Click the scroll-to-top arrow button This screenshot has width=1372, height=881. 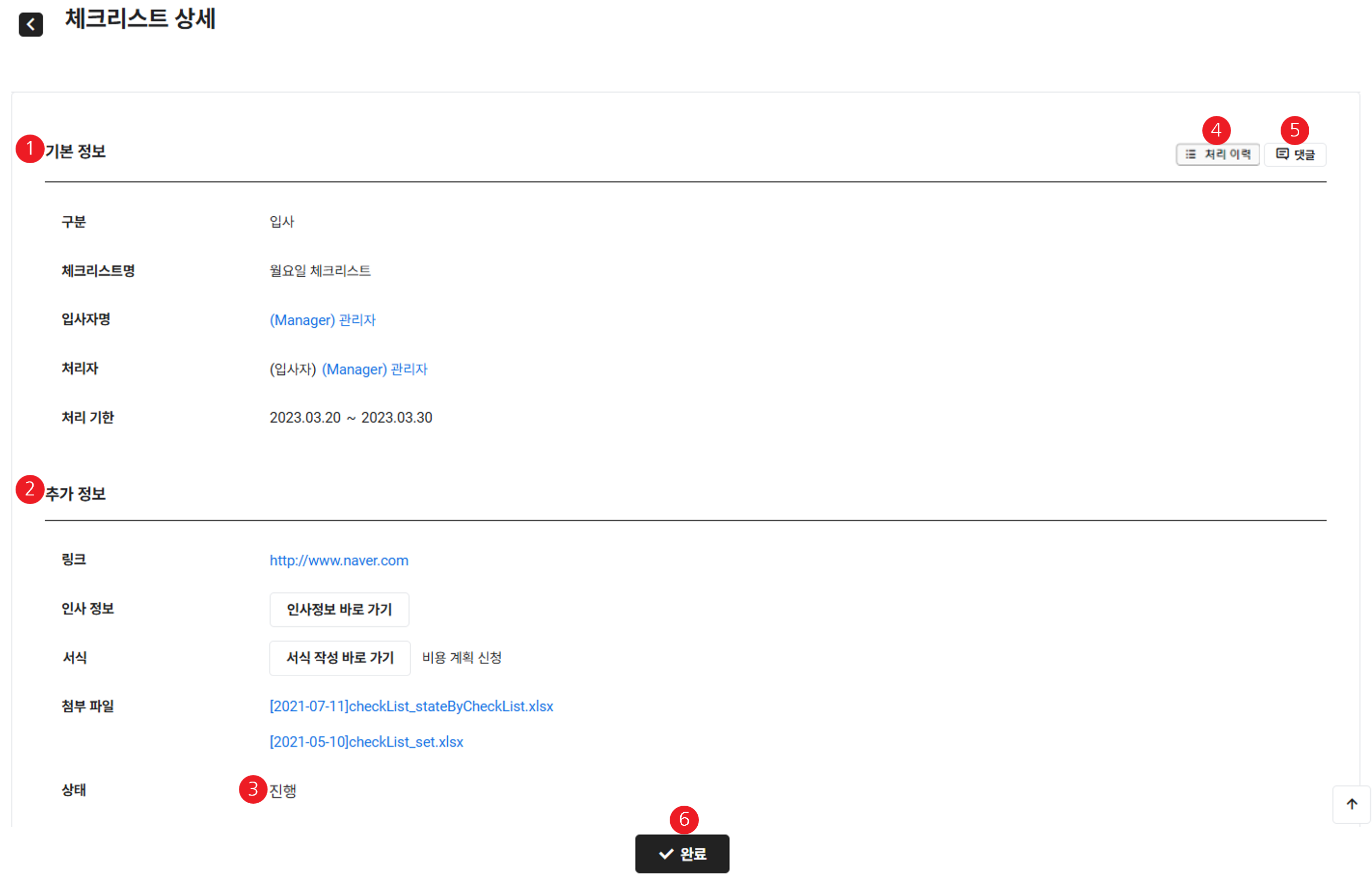coord(1351,804)
